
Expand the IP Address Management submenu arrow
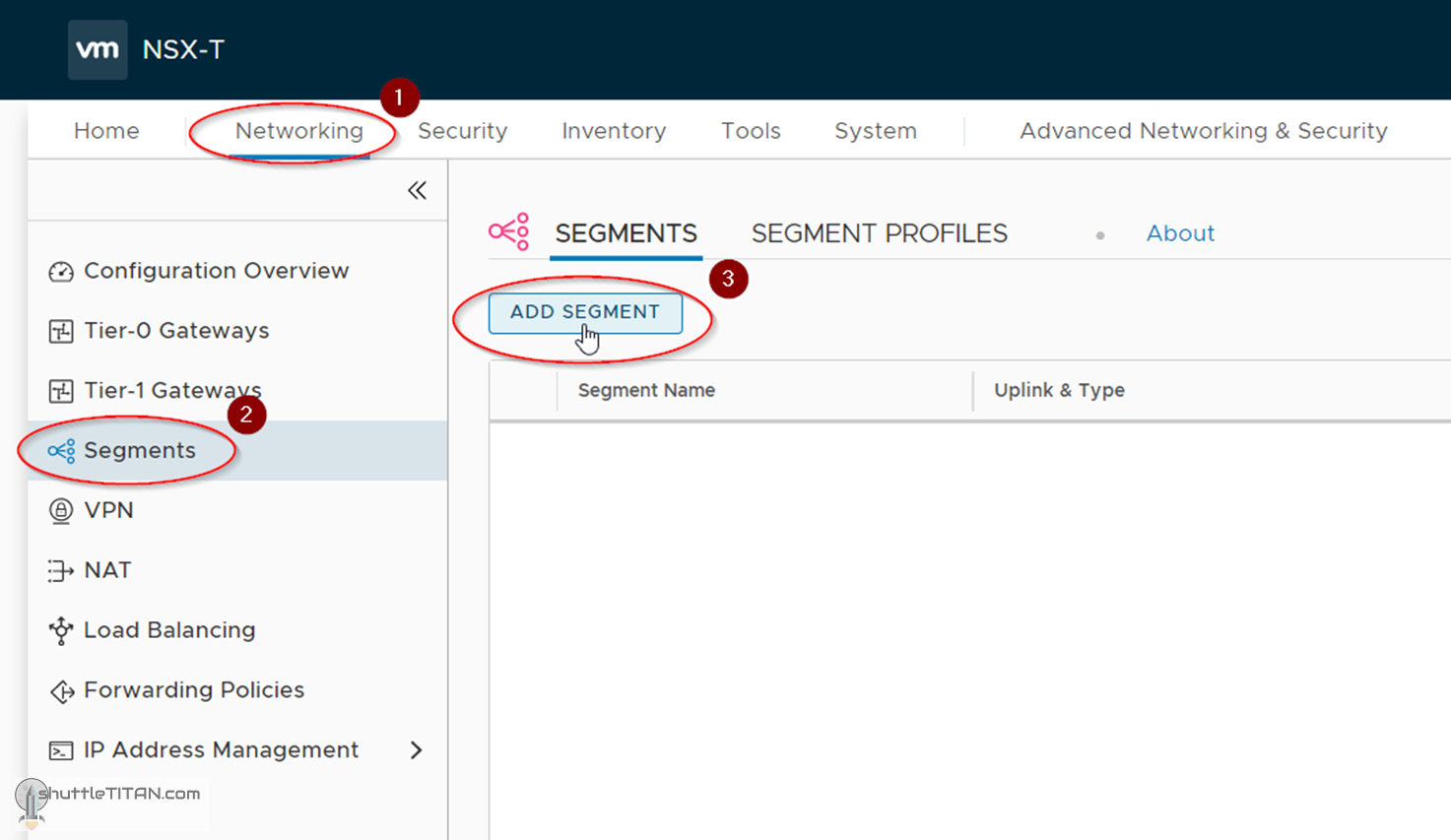tap(417, 750)
